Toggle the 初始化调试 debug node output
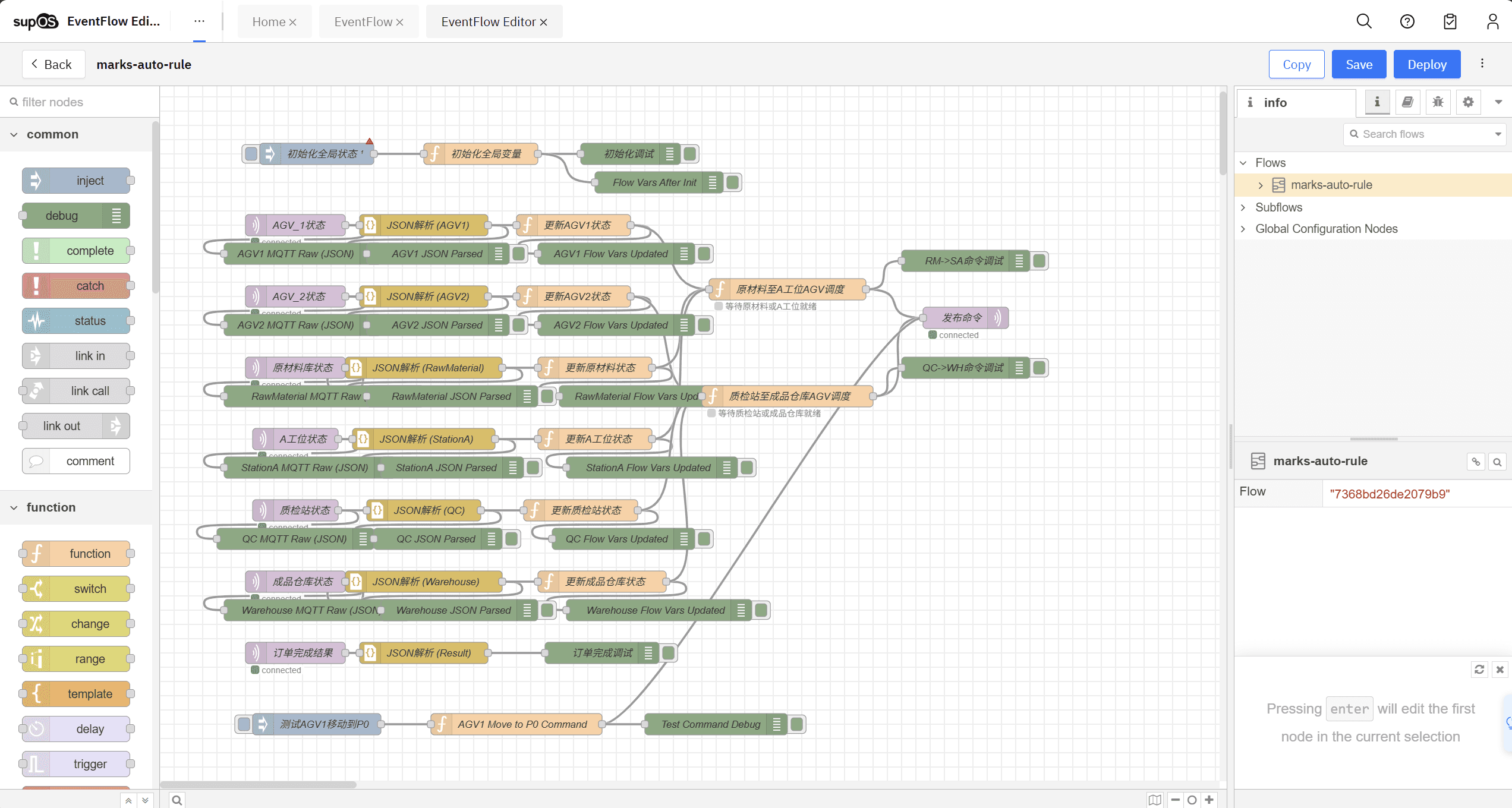The width and height of the screenshot is (1512, 808). pos(690,154)
